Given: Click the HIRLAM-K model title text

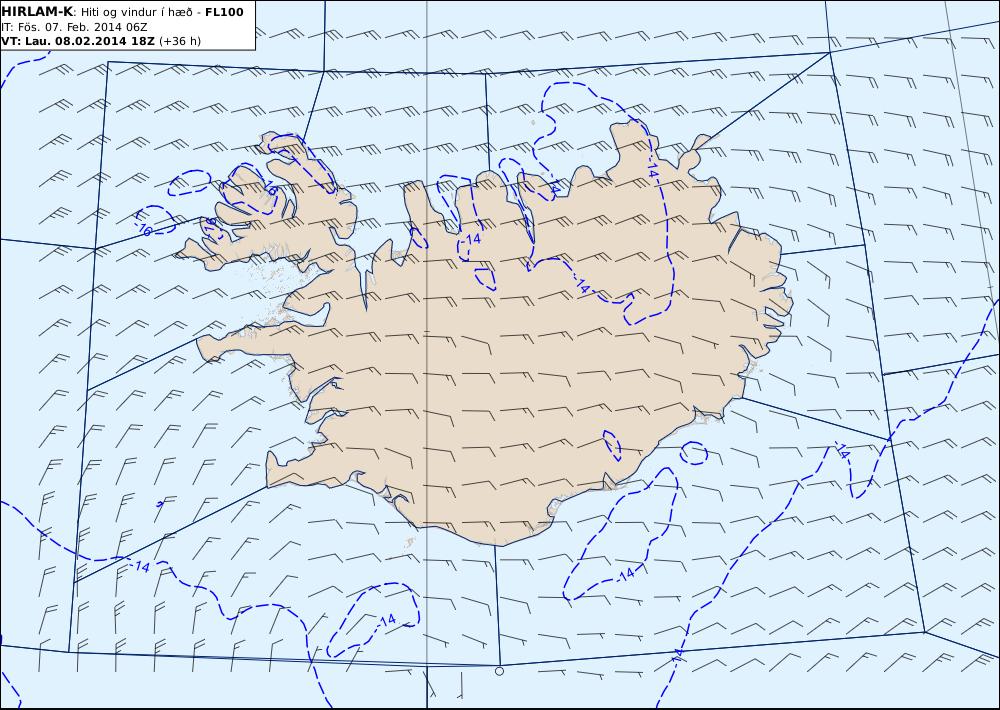Looking at the screenshot, I should [x=37, y=11].
